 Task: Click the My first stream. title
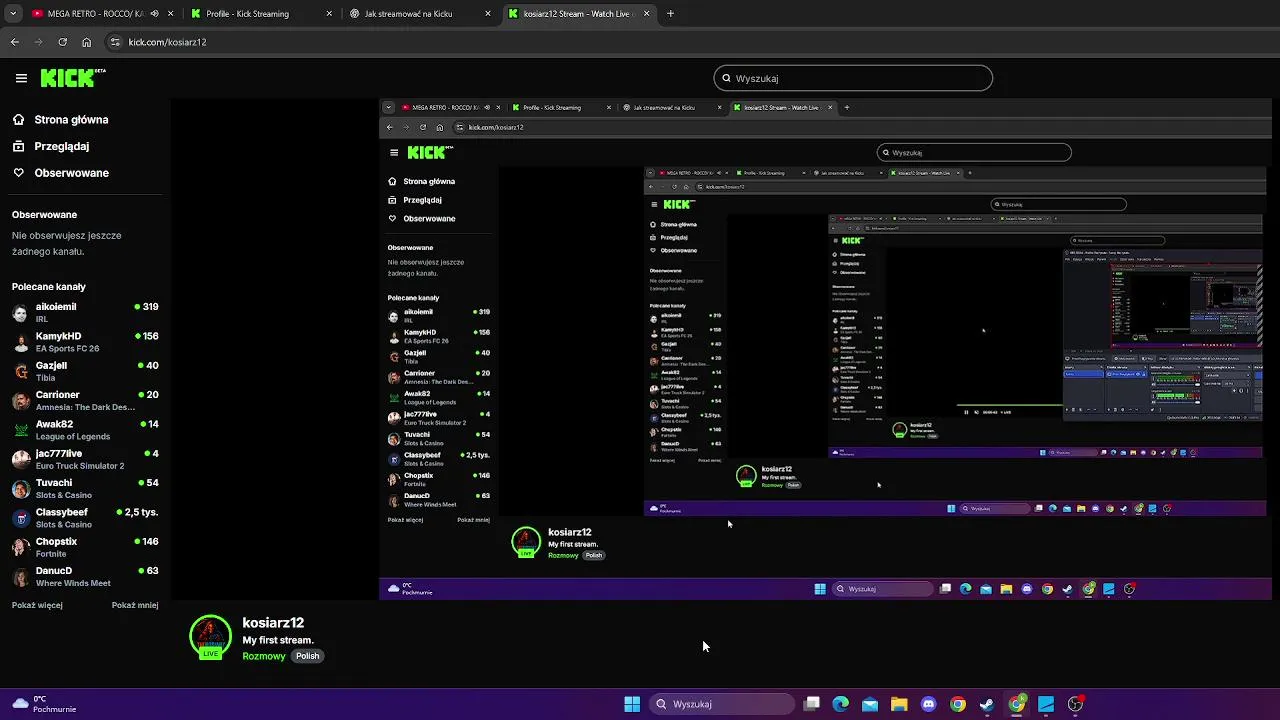click(x=278, y=640)
